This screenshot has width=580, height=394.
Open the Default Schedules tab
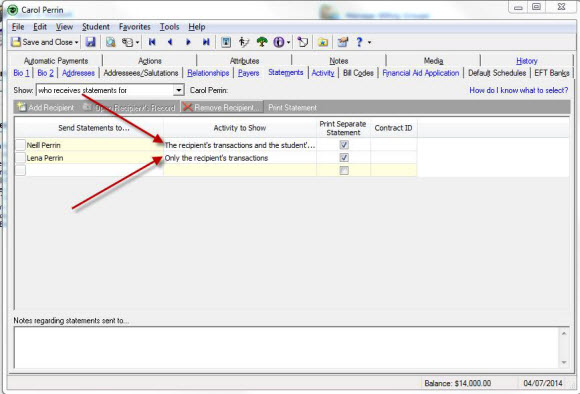(497, 73)
